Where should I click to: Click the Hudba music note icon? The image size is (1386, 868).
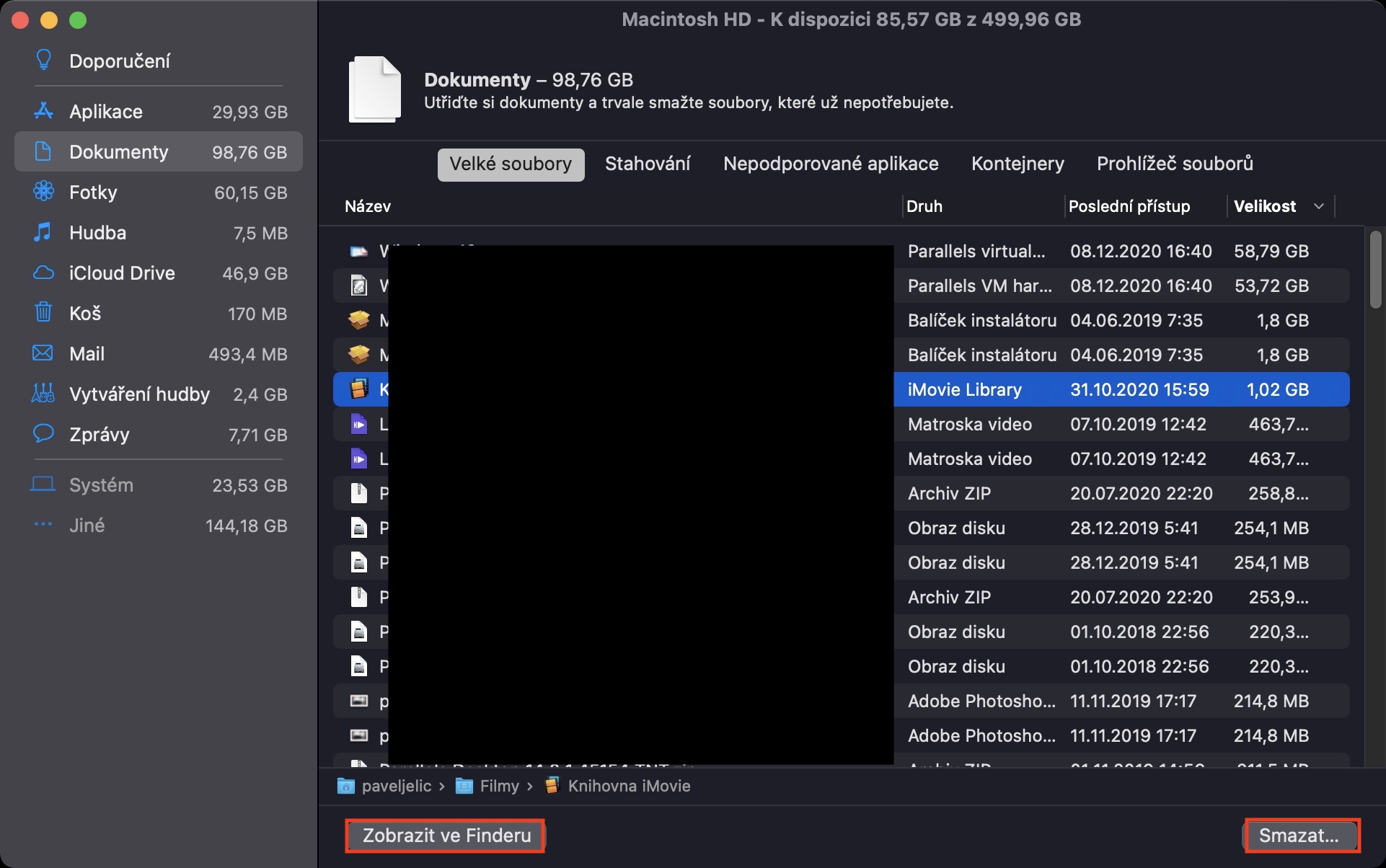[x=43, y=232]
